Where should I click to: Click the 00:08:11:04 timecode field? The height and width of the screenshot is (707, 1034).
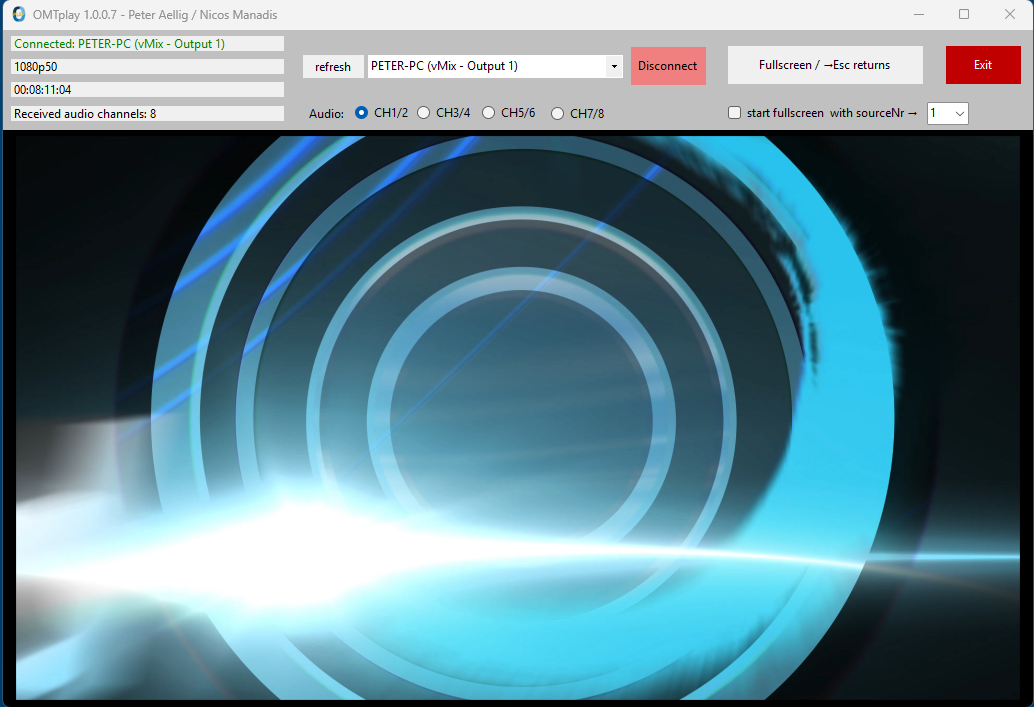pyautogui.click(x=147, y=90)
